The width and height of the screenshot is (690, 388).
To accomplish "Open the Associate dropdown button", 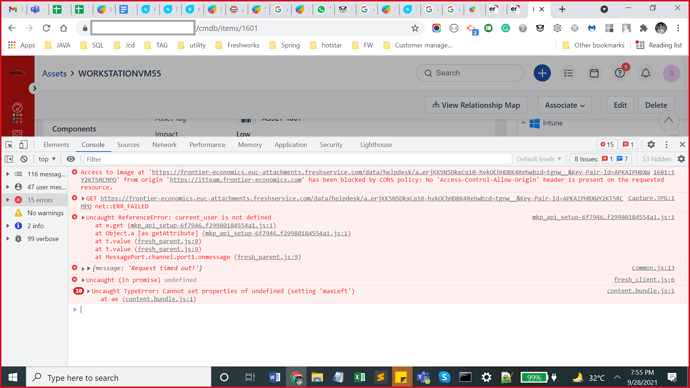I will click(x=565, y=105).
